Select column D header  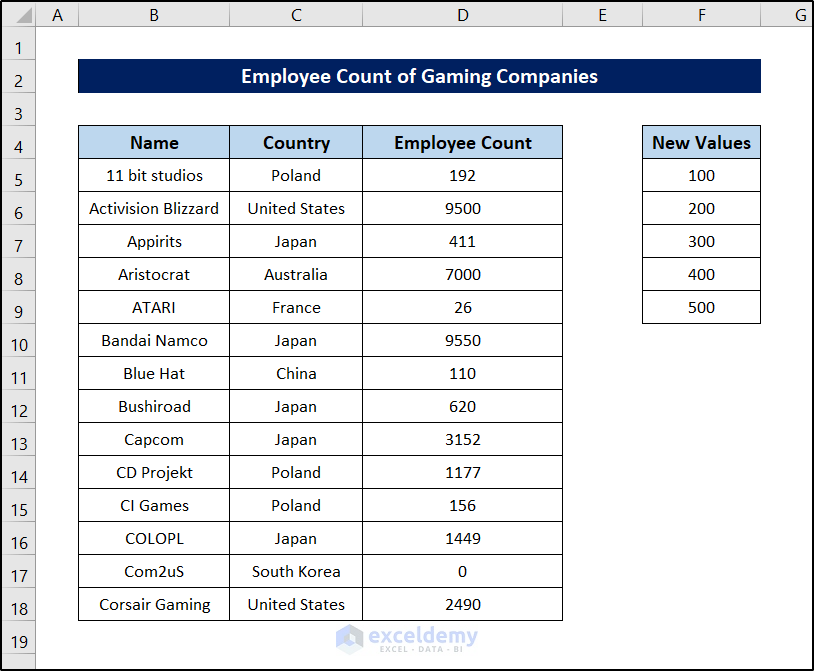click(x=463, y=15)
